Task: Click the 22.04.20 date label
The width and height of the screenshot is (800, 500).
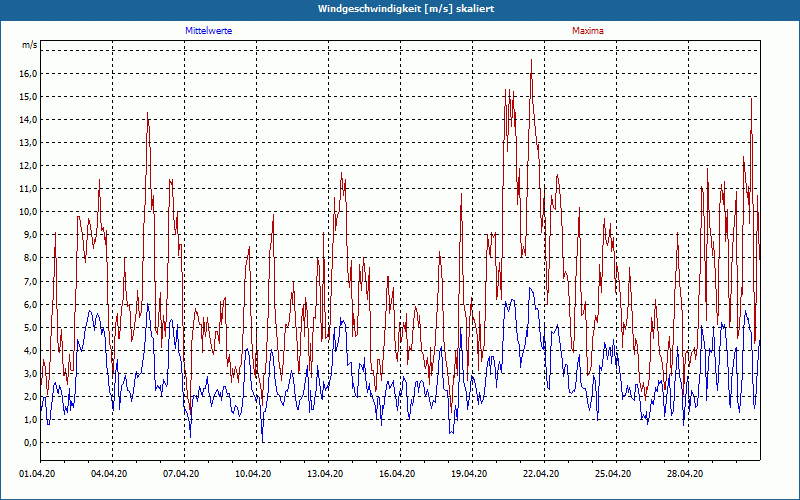Action: click(541, 474)
